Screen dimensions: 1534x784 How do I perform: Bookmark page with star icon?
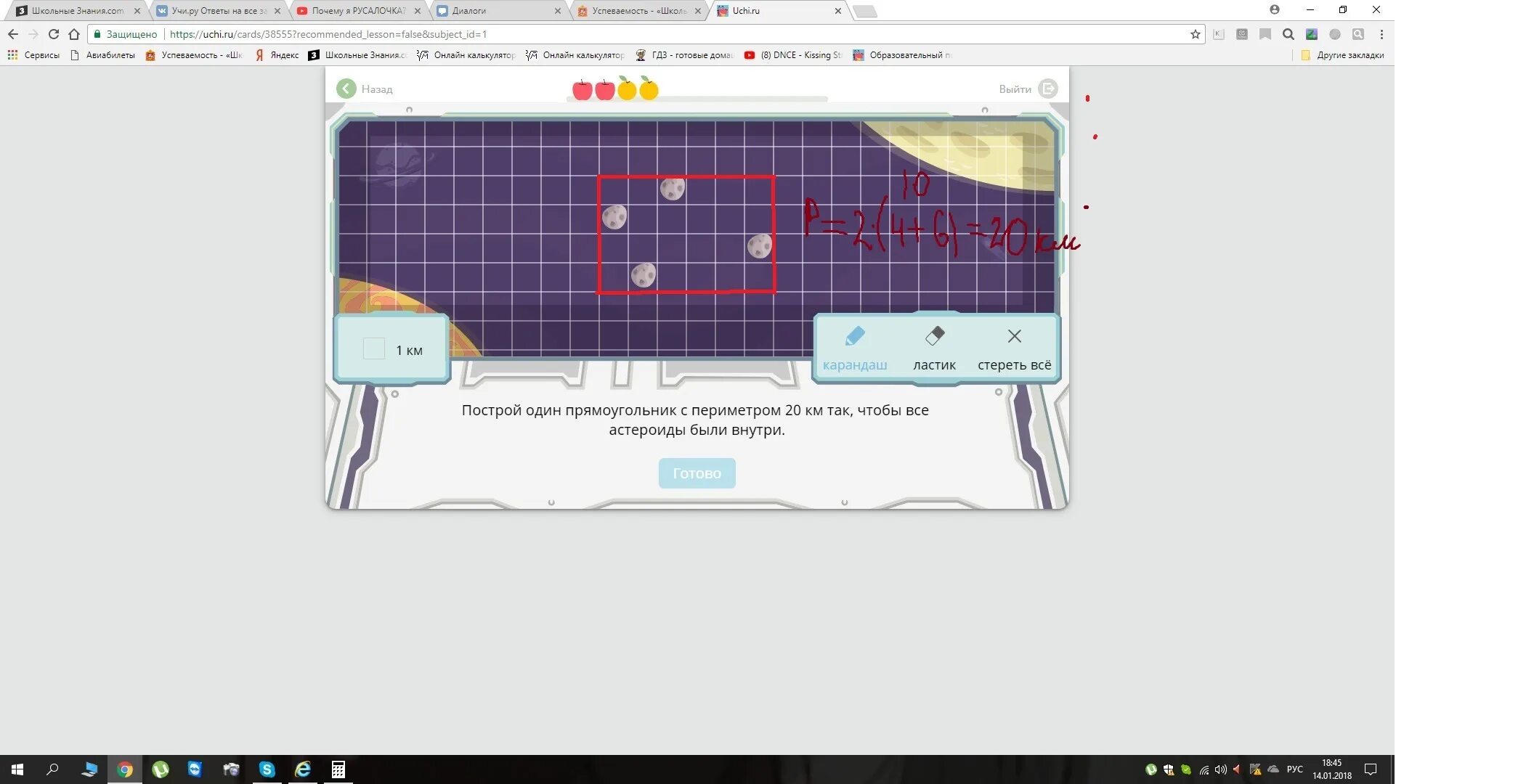(1195, 34)
